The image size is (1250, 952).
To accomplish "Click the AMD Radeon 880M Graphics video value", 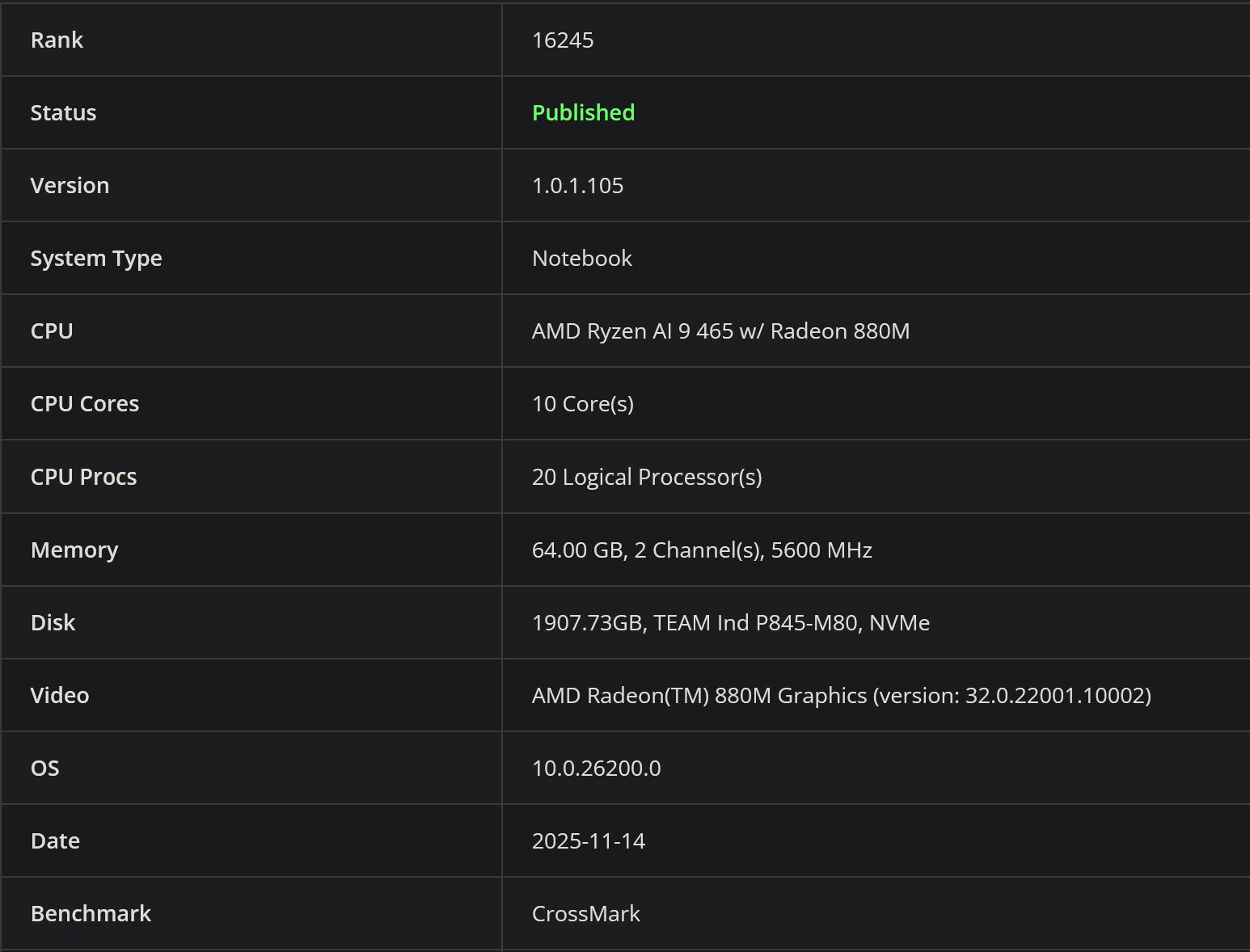I will tap(841, 695).
